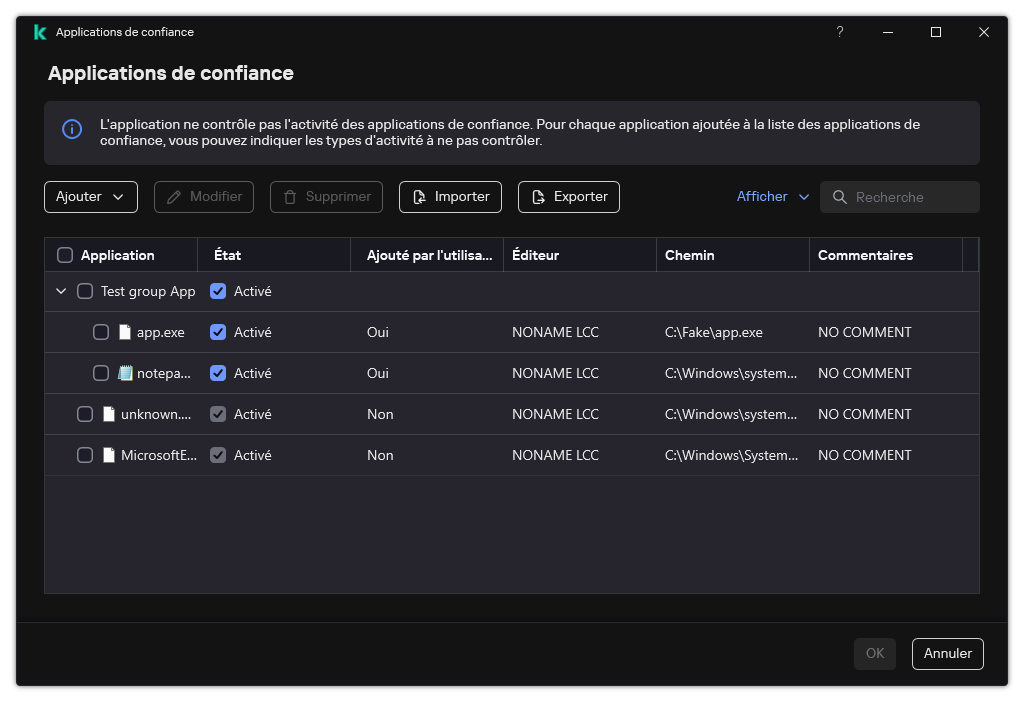Enable the checkbox for app.exe
The height and width of the screenshot is (702, 1024).
[x=101, y=331]
